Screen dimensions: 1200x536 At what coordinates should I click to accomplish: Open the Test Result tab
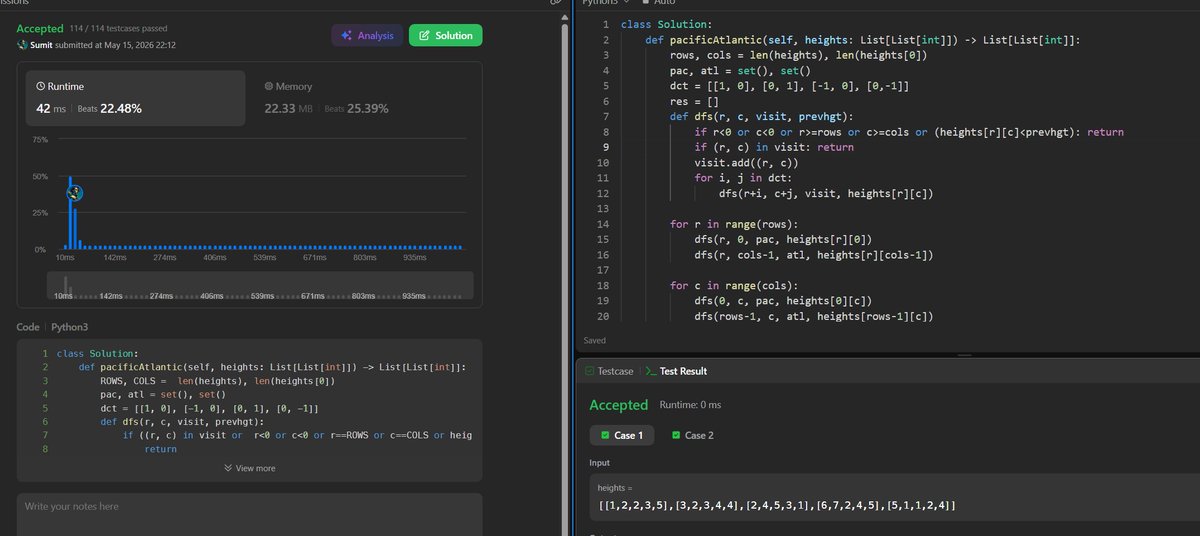675,371
